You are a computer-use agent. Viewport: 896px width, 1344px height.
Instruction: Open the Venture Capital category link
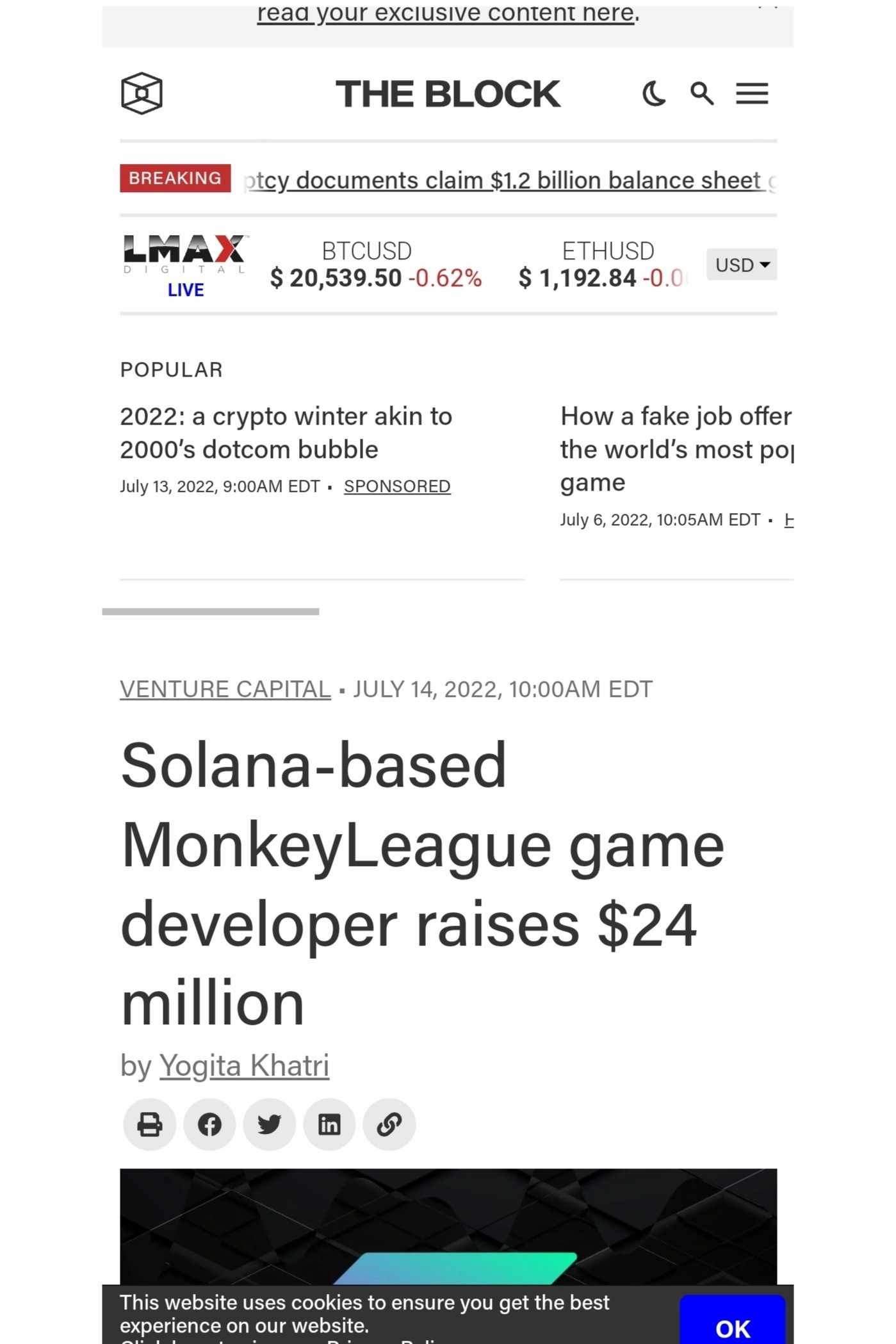pos(225,689)
